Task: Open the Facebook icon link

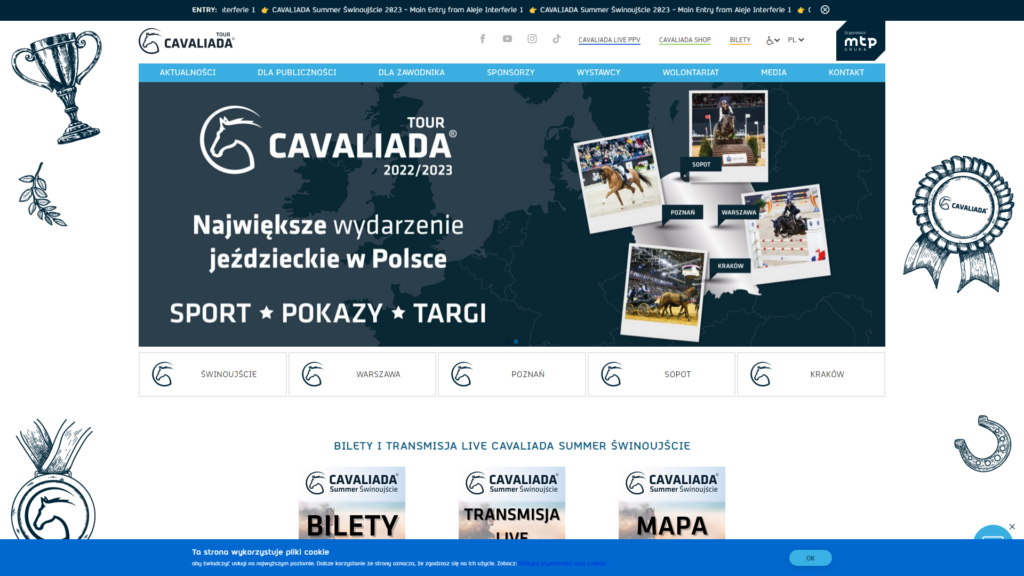Action: tap(483, 39)
